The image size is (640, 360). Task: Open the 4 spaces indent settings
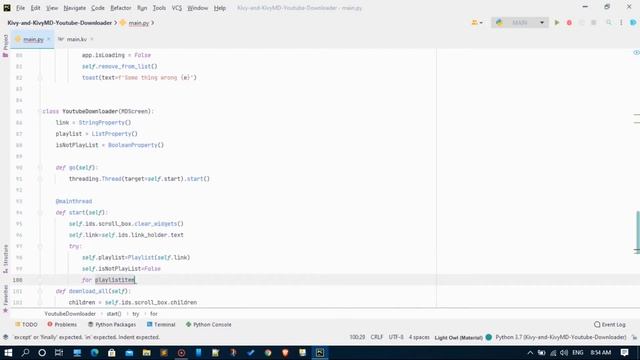pos(419,337)
